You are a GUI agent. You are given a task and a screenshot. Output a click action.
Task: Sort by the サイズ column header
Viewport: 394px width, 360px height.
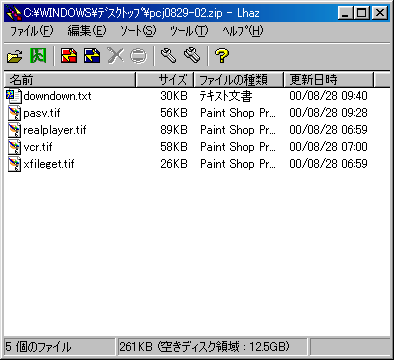pyautogui.click(x=165, y=80)
